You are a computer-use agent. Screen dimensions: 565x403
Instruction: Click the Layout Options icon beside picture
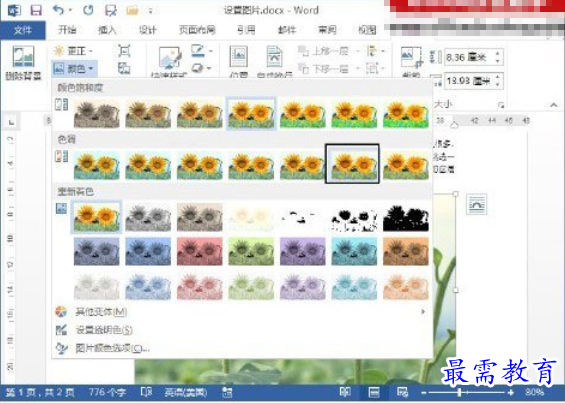click(476, 204)
